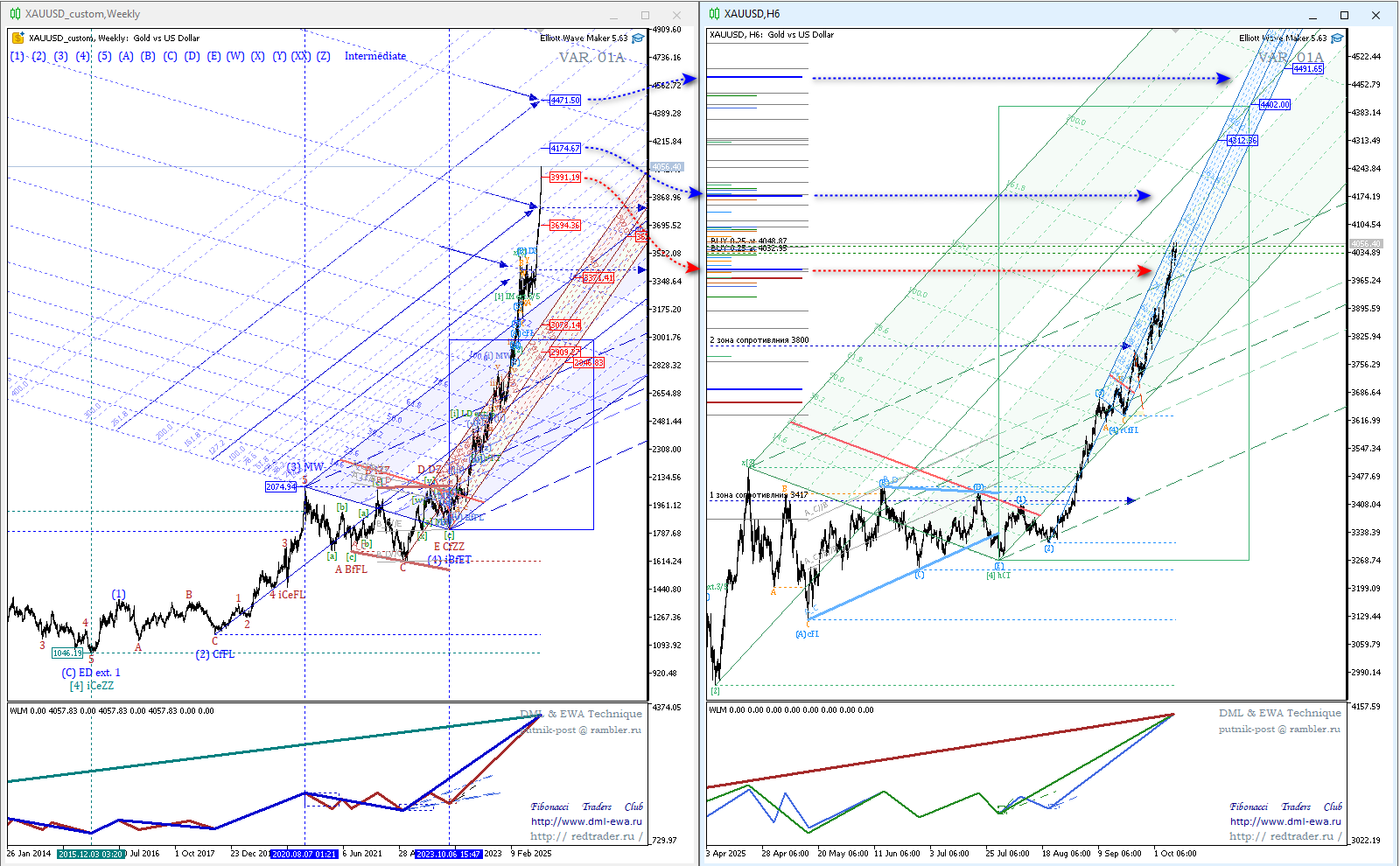Viewport: 1400px width, 866px height.
Task: Open the dml-ewa.ru link in the Weekly indicator panel
Action: click(x=585, y=821)
